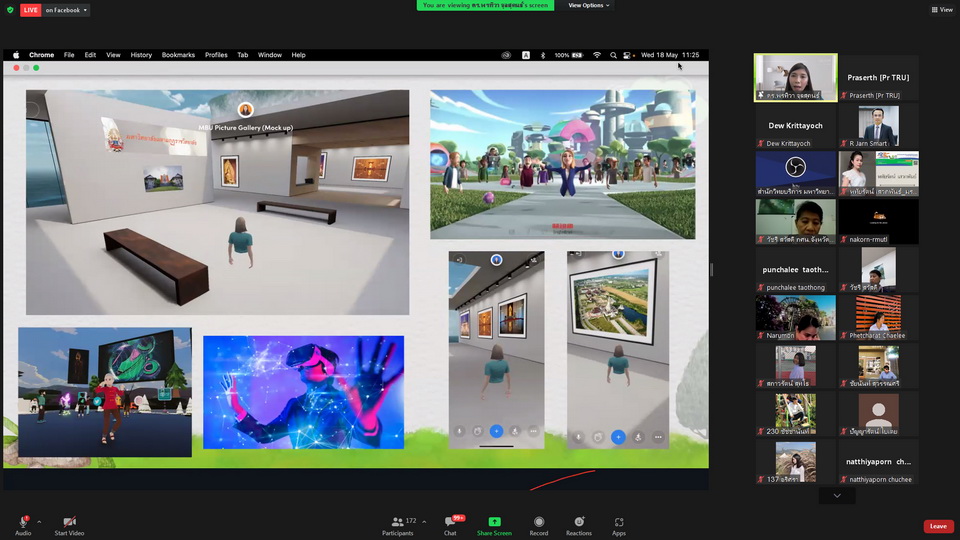Viewport: 960px width, 540px height.
Task: Open the Help menu
Action: pos(298,55)
